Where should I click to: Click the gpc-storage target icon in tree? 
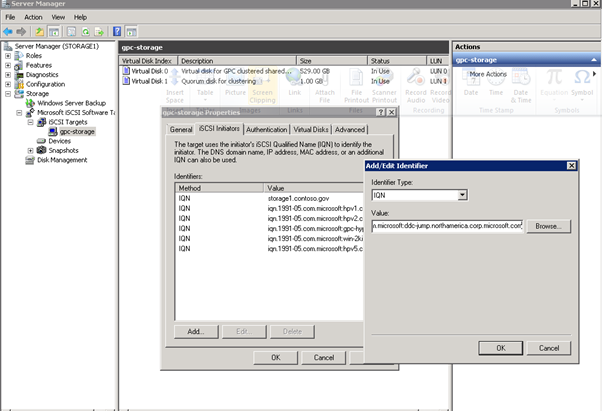[x=53, y=132]
